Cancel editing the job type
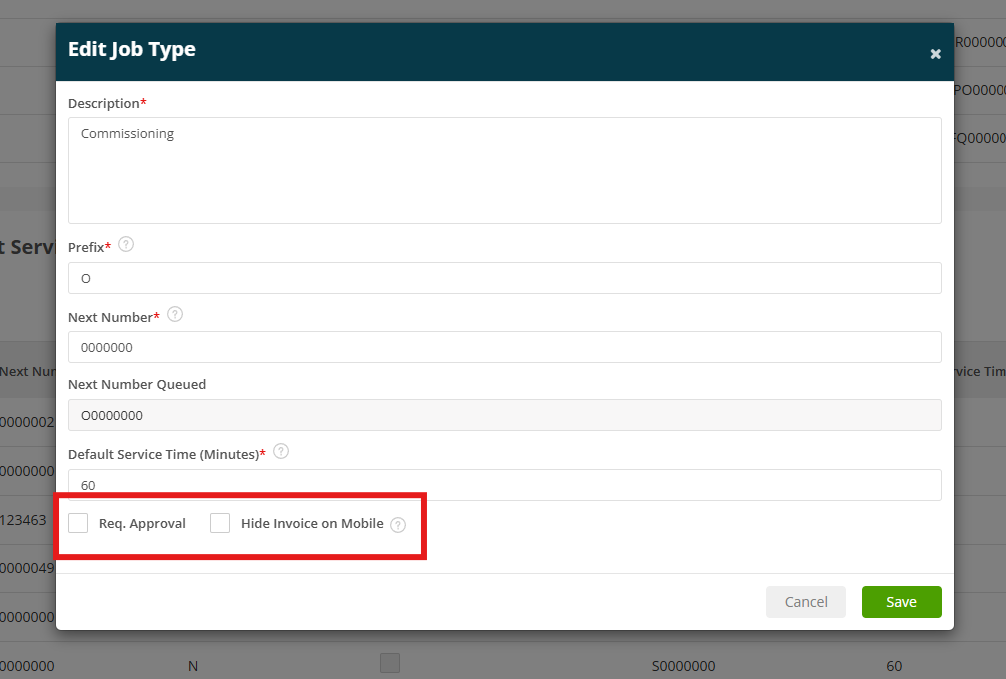The height and width of the screenshot is (679, 1006). click(806, 602)
